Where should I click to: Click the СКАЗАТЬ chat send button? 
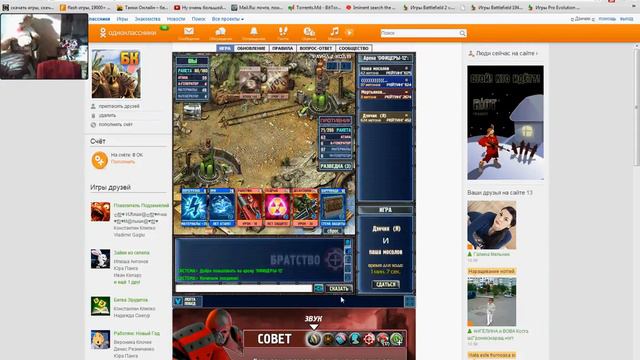339,289
